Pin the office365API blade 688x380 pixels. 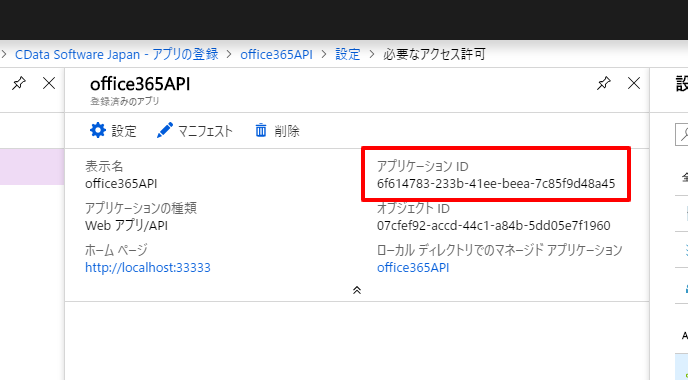(604, 83)
